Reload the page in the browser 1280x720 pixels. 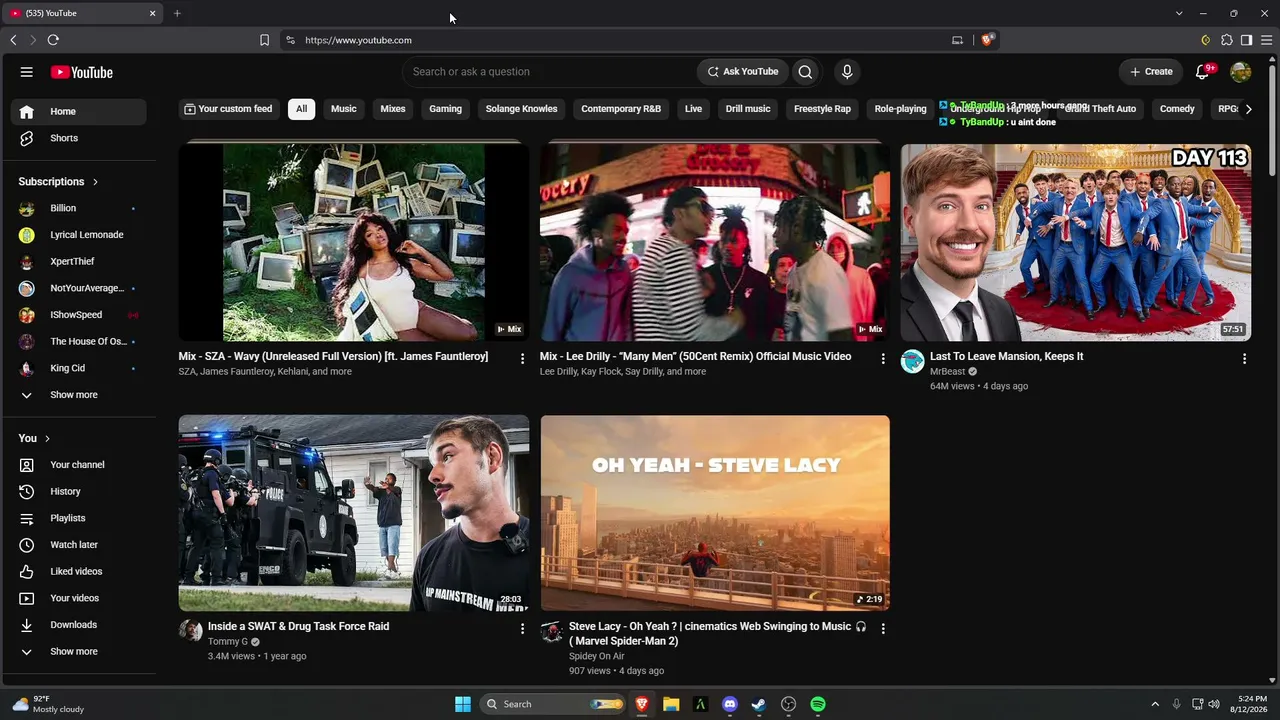(53, 40)
